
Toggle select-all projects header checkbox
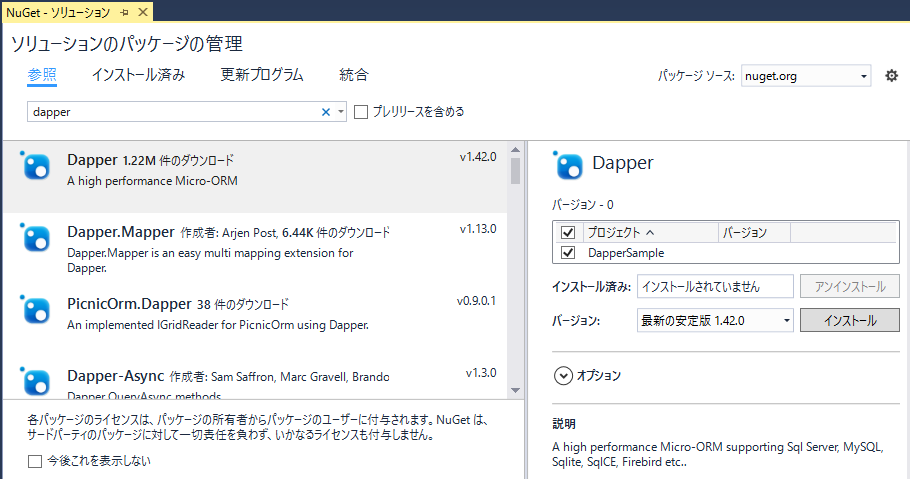pos(568,232)
